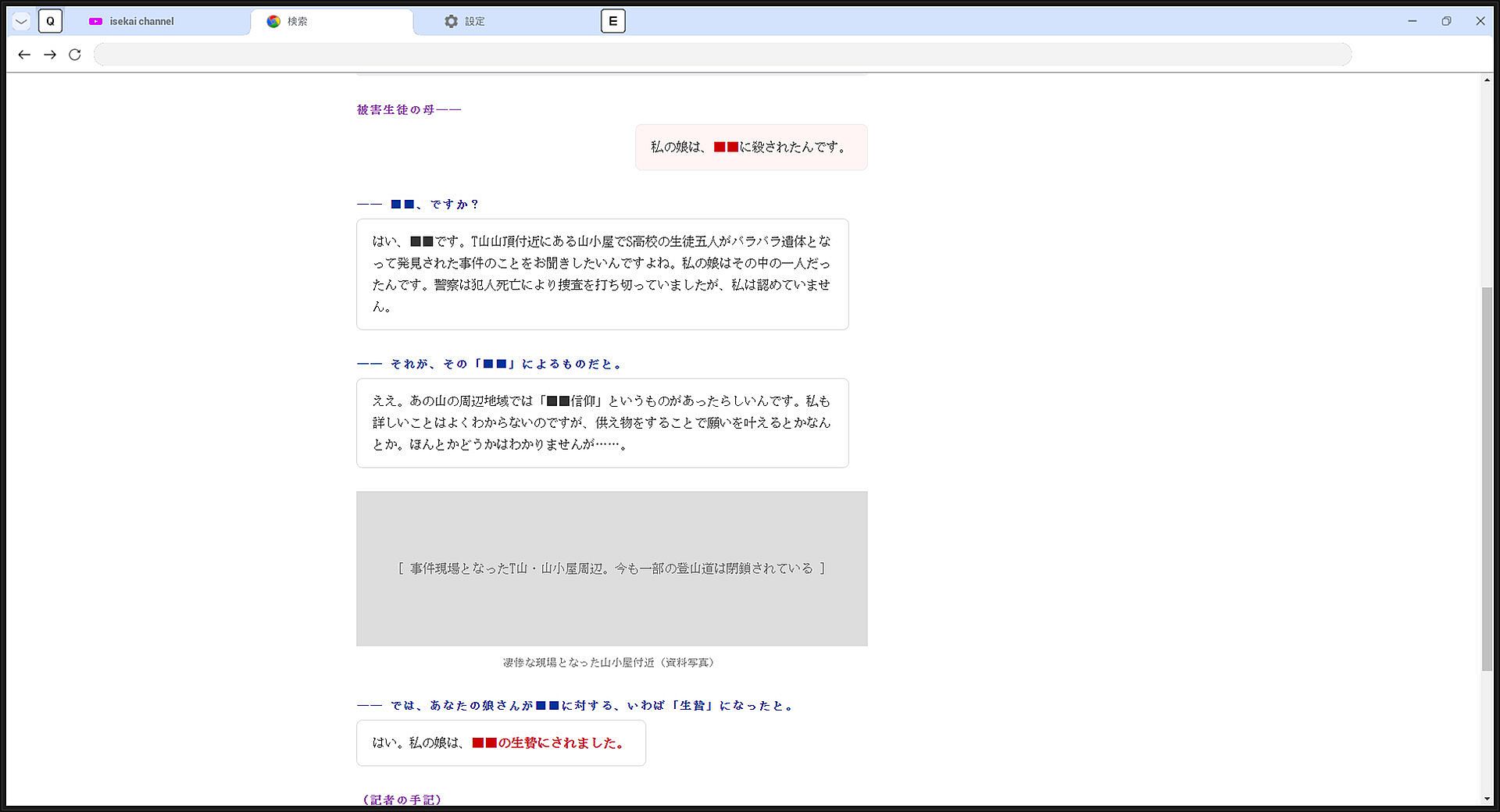Click the 被害生徒の母 heading
The width and height of the screenshot is (1500, 812).
point(409,110)
